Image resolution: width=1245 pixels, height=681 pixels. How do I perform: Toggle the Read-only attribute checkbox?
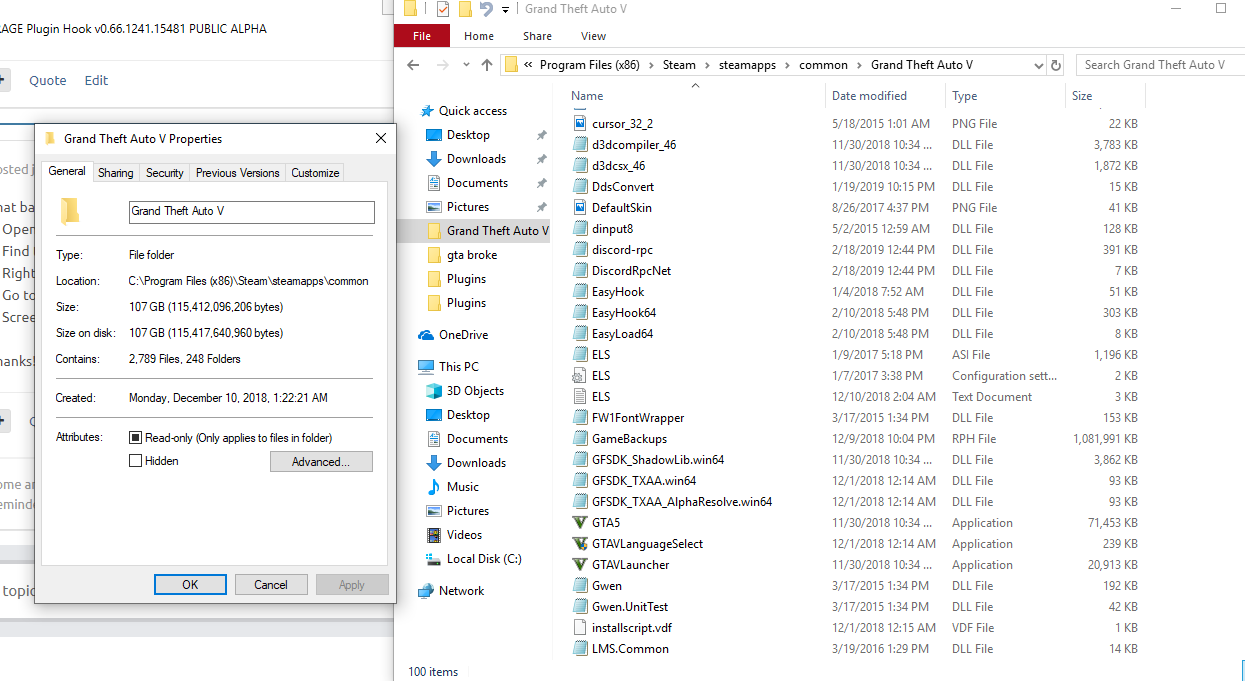136,438
